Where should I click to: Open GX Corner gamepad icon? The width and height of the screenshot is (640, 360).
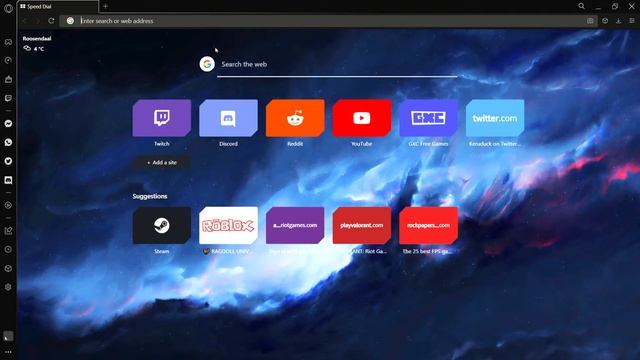point(8,42)
